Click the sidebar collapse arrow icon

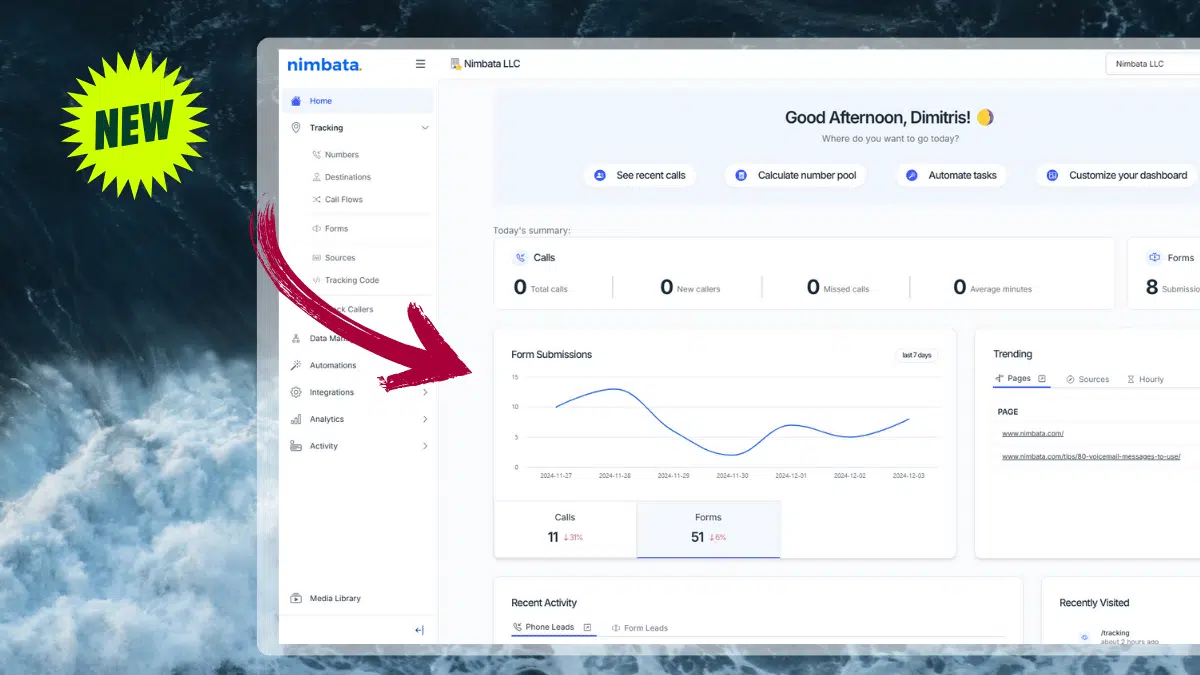[x=419, y=630]
